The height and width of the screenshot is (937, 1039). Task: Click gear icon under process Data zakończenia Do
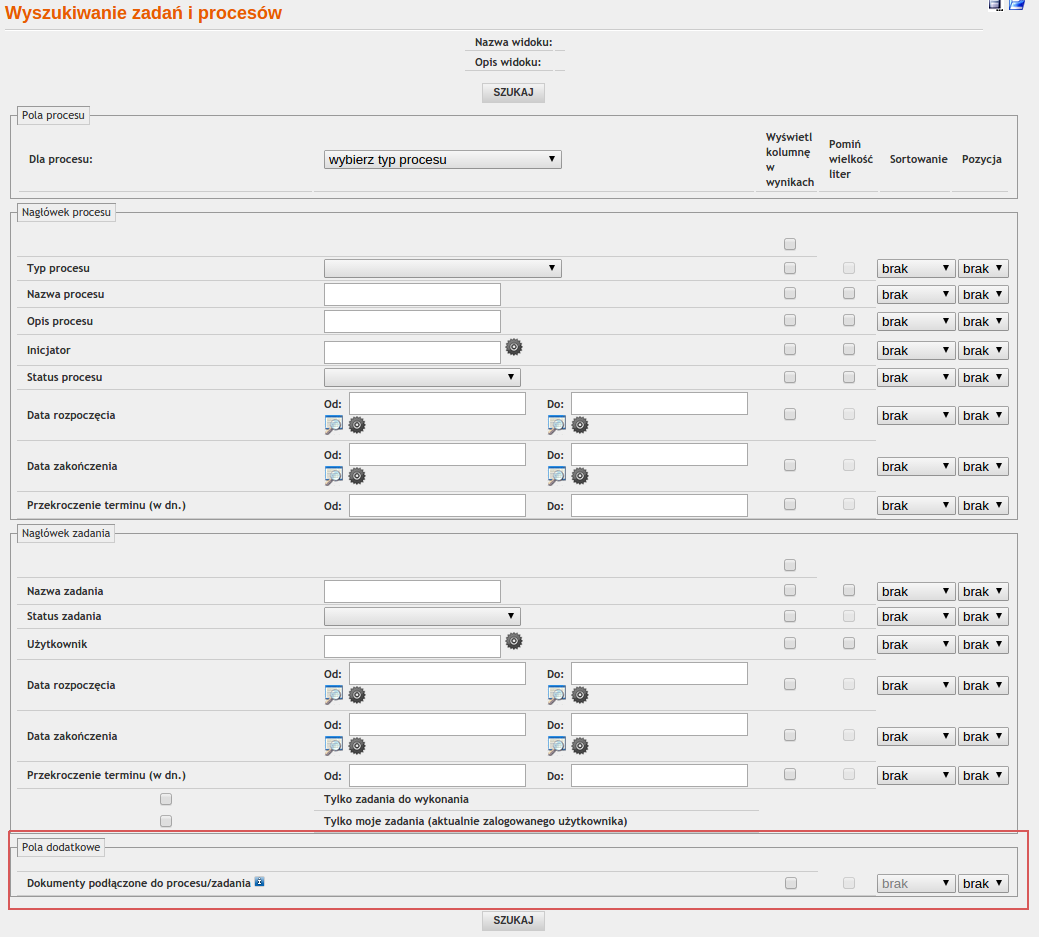[580, 475]
